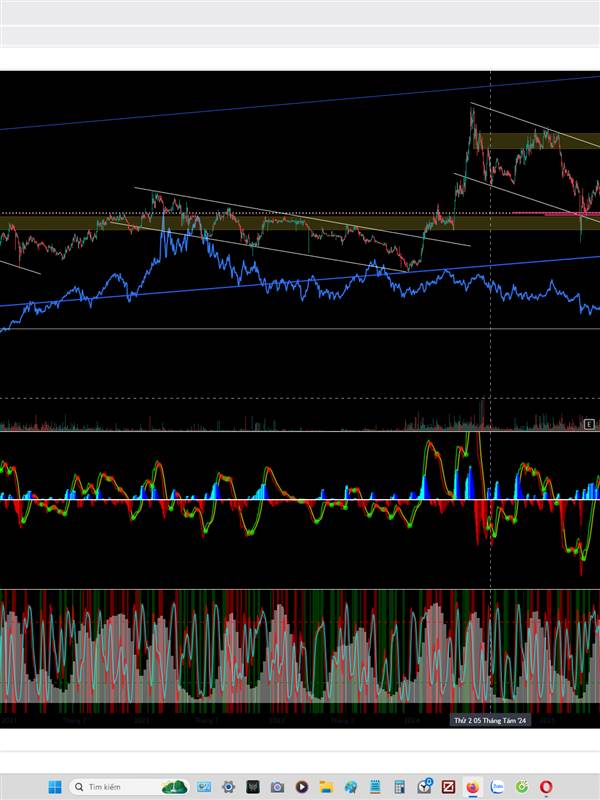Click the landscape search highlight icon in taskbar

174,787
